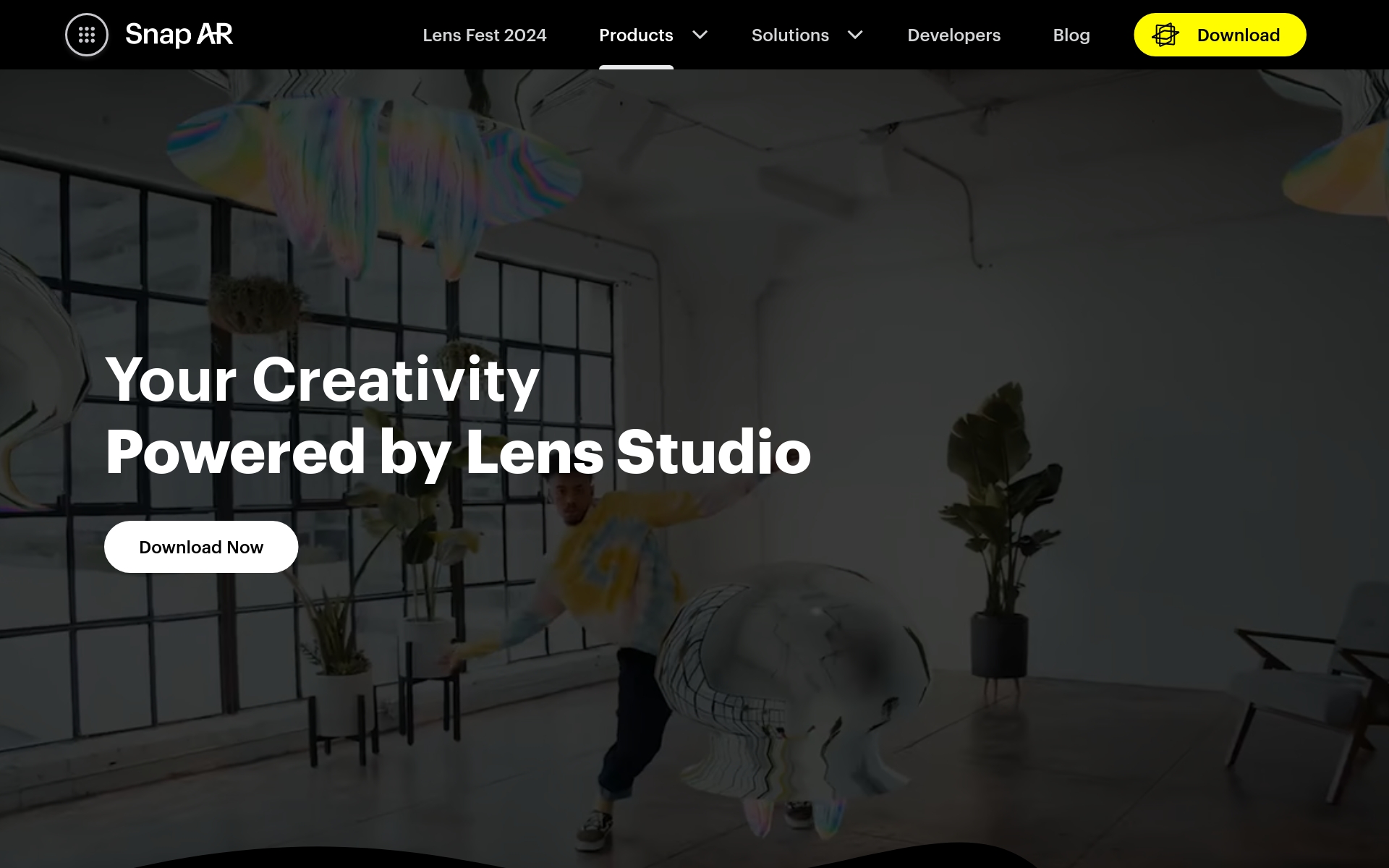Click the Lens Studio icon in Download button

pos(1165,35)
